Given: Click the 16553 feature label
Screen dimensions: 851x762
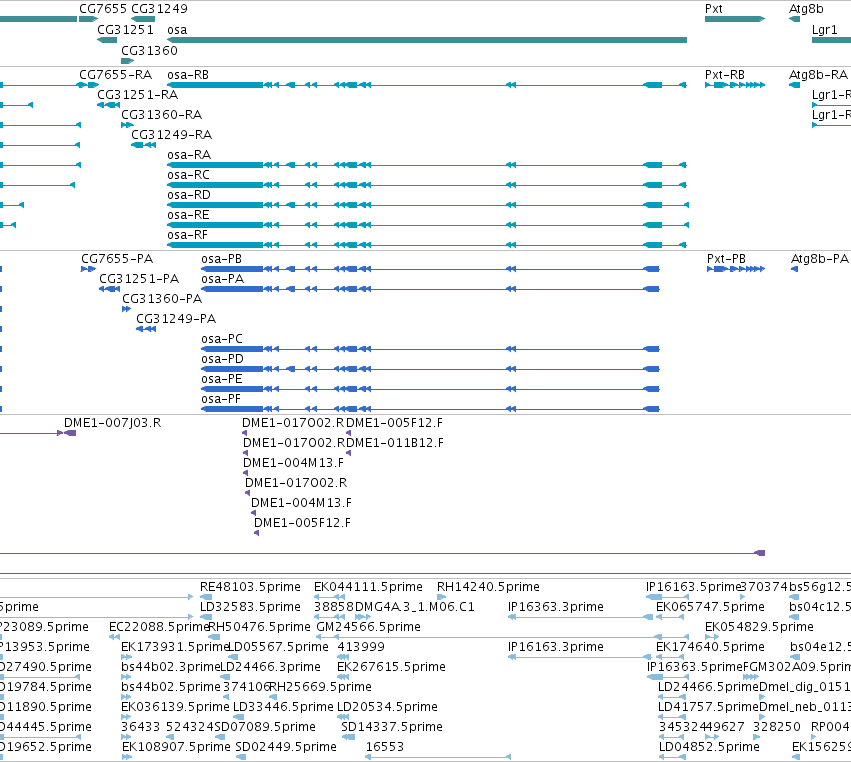Looking at the screenshot, I should click(x=385, y=747).
